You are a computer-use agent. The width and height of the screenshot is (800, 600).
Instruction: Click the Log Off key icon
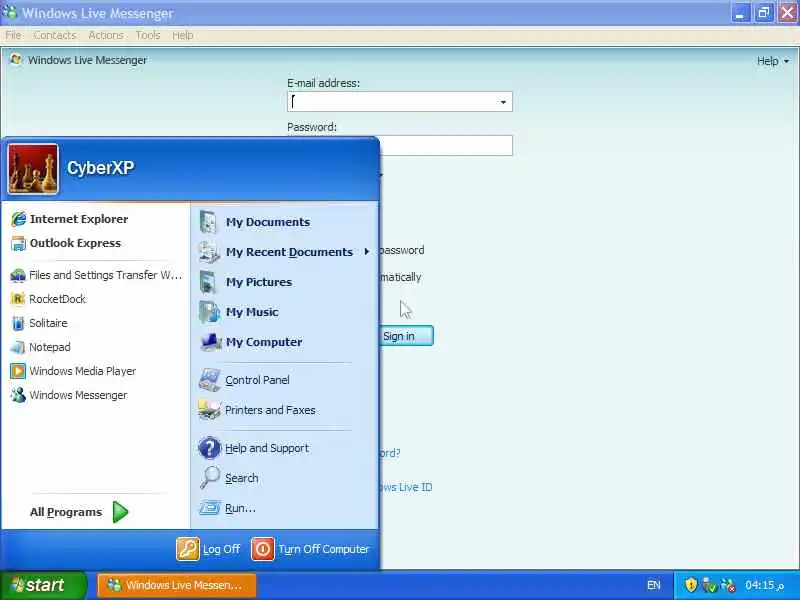[x=188, y=549]
